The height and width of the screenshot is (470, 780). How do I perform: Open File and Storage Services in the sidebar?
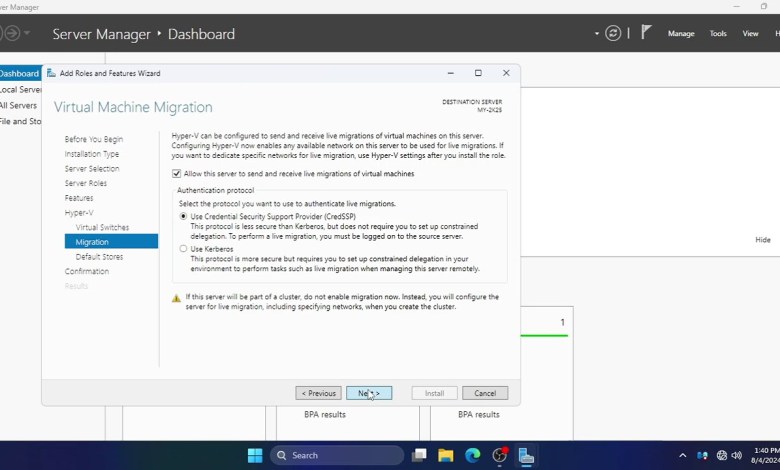coord(20,121)
